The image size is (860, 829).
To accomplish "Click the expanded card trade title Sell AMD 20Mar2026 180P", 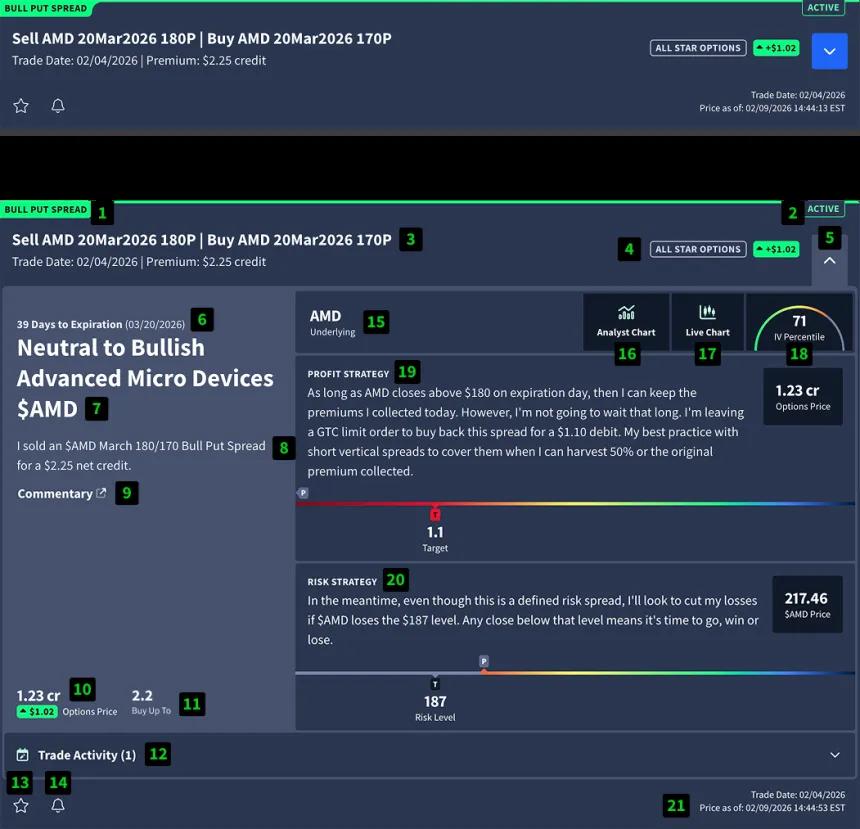I will pos(202,240).
